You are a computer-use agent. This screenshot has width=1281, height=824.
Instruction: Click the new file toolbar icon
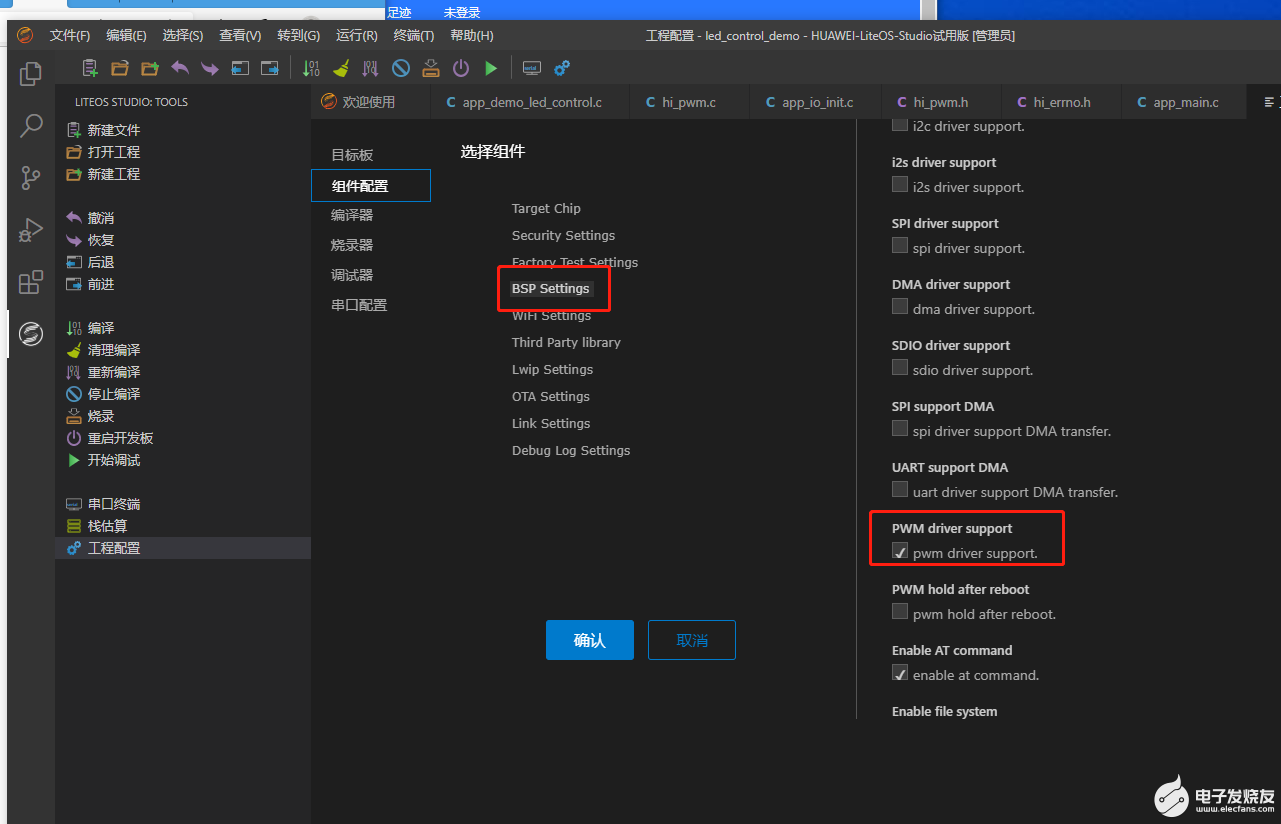(90, 68)
